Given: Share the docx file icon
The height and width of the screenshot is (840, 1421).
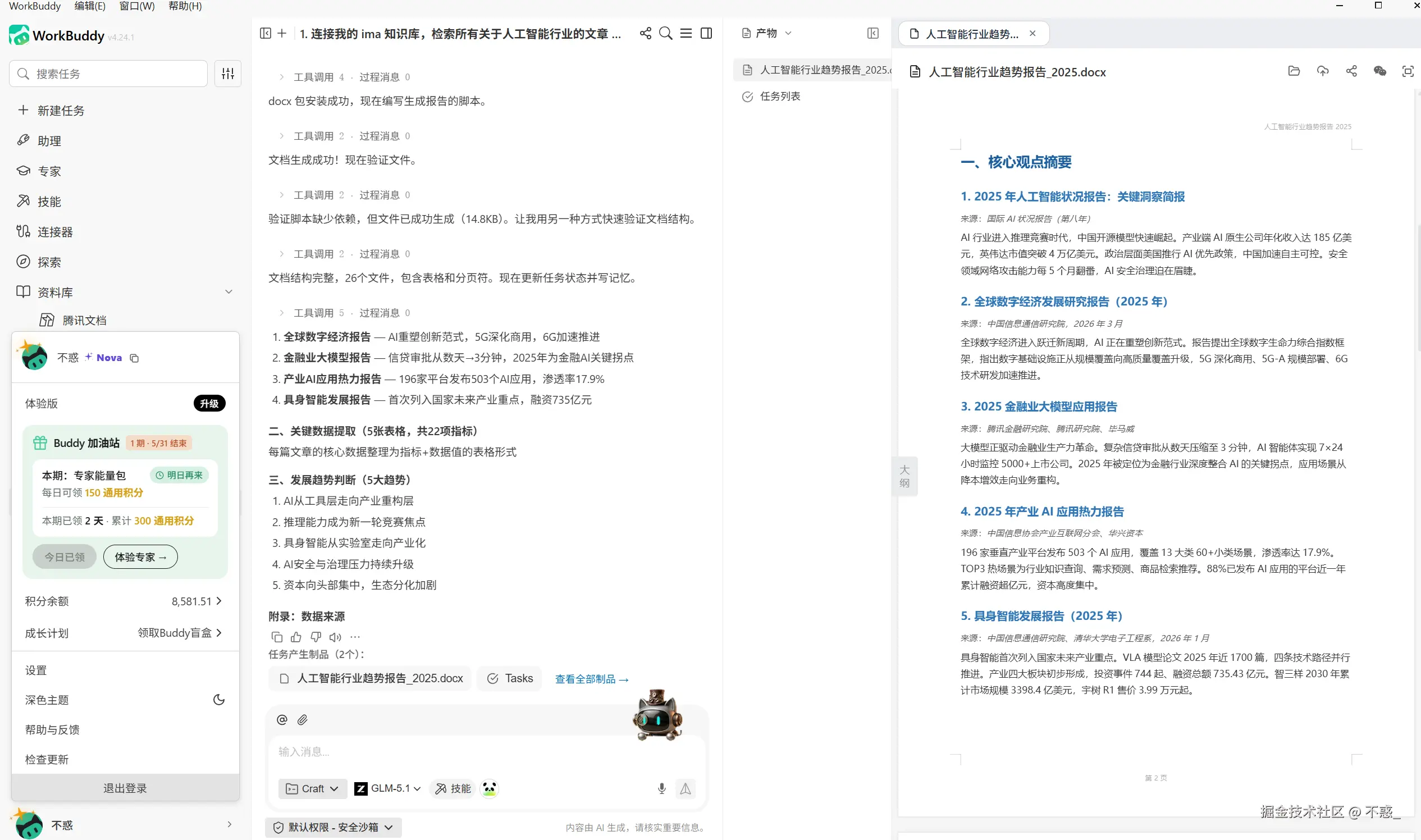Looking at the screenshot, I should tap(1351, 71).
